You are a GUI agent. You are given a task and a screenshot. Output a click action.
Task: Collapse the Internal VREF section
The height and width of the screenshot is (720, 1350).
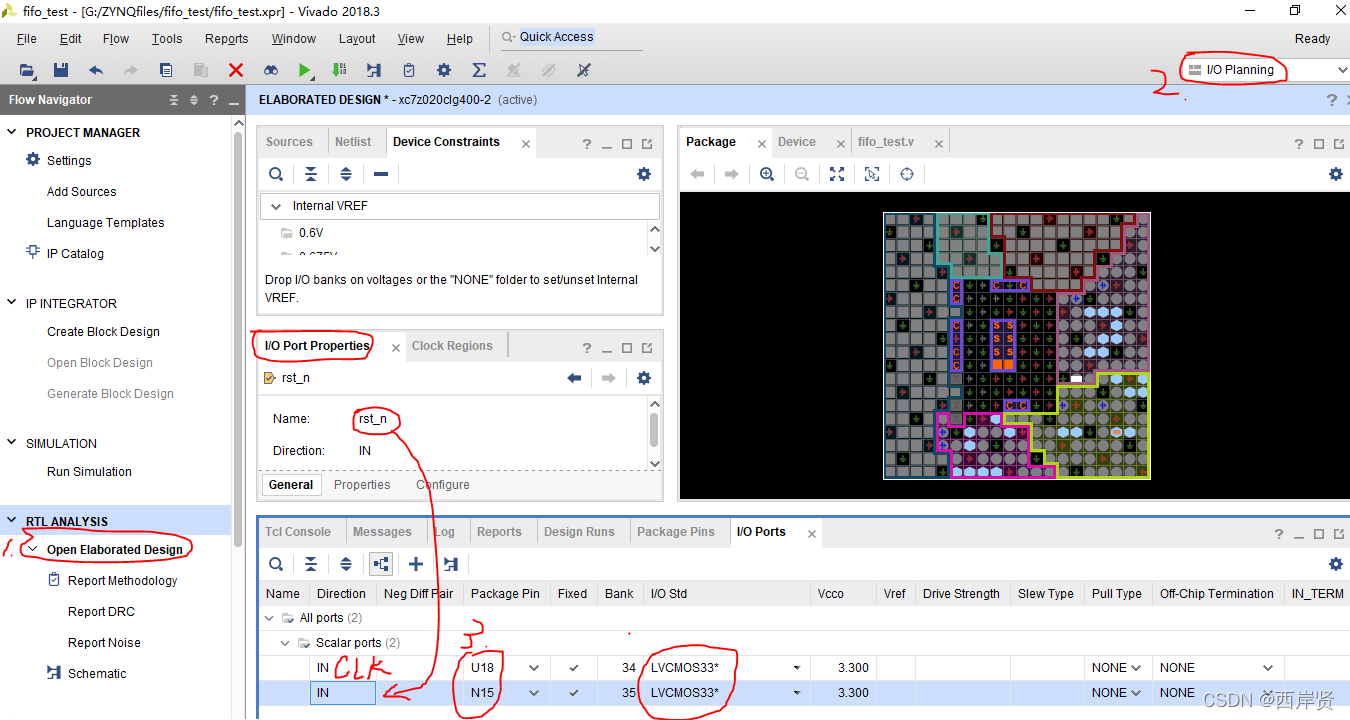276,206
